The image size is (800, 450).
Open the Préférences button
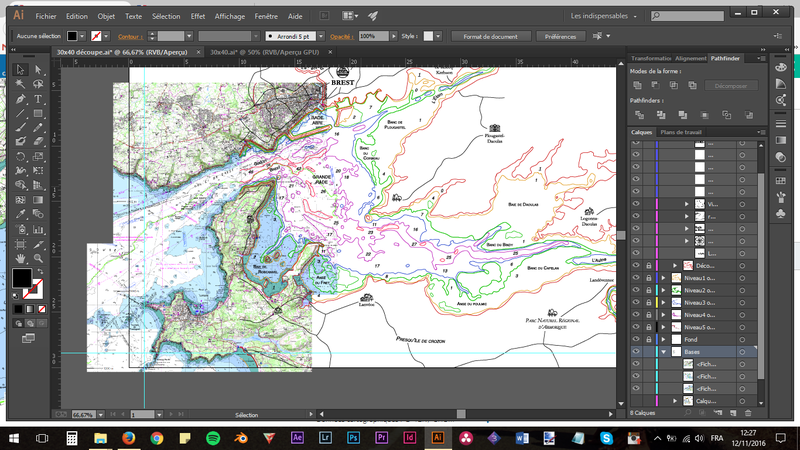click(562, 36)
